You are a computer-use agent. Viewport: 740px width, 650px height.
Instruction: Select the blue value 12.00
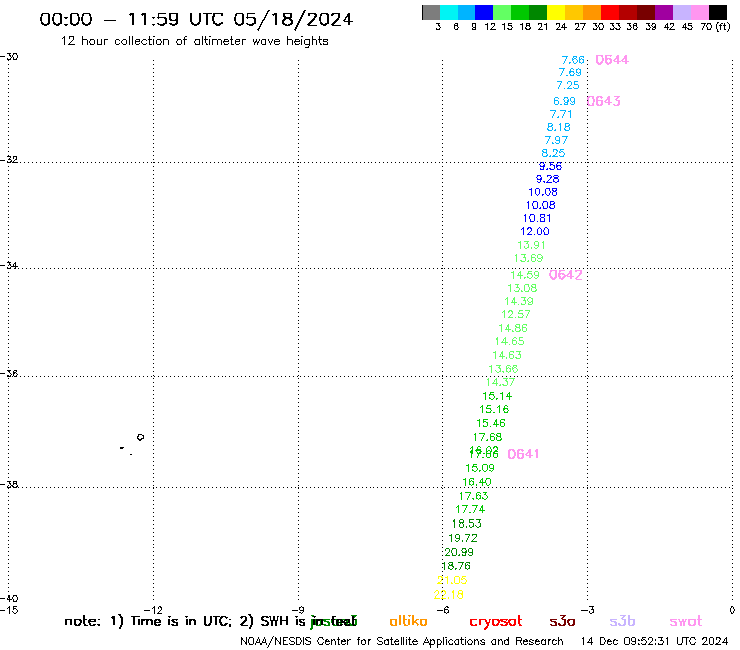click(x=535, y=231)
